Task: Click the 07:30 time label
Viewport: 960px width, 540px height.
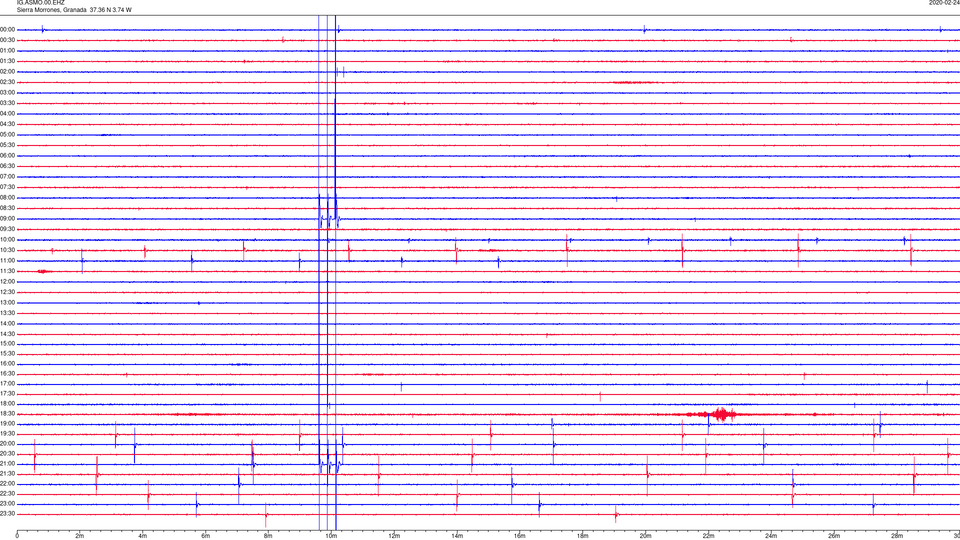Action: click(x=8, y=187)
